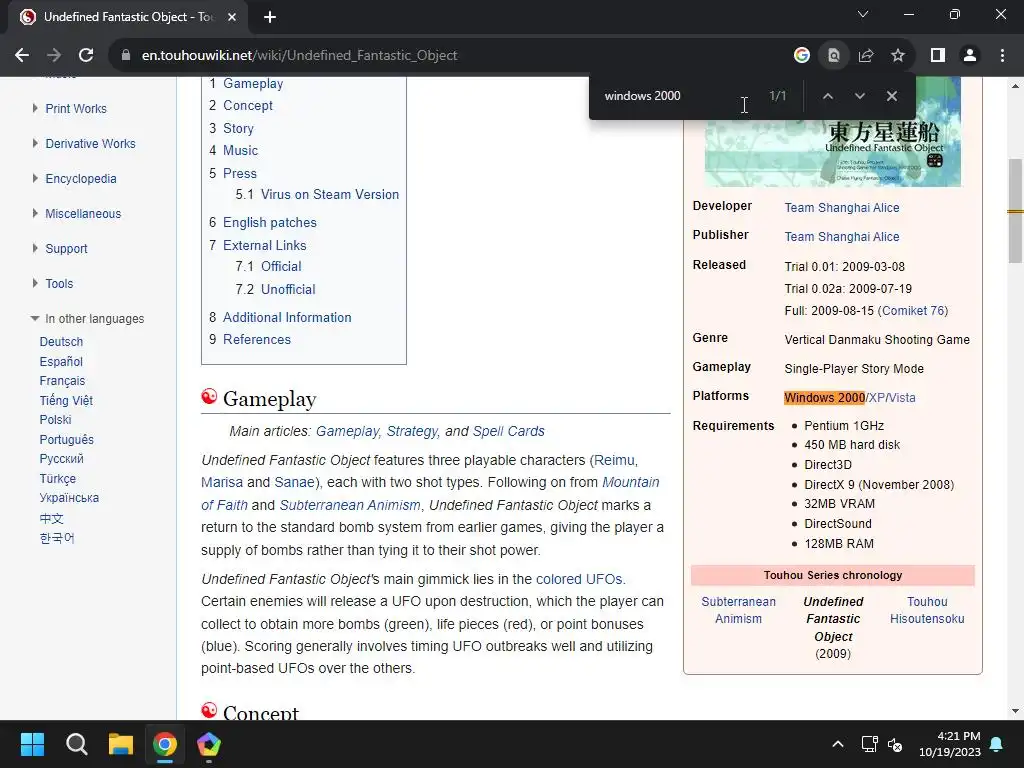Click highlighted Windows 2000 platform link
This screenshot has width=1024, height=768.
(824, 398)
